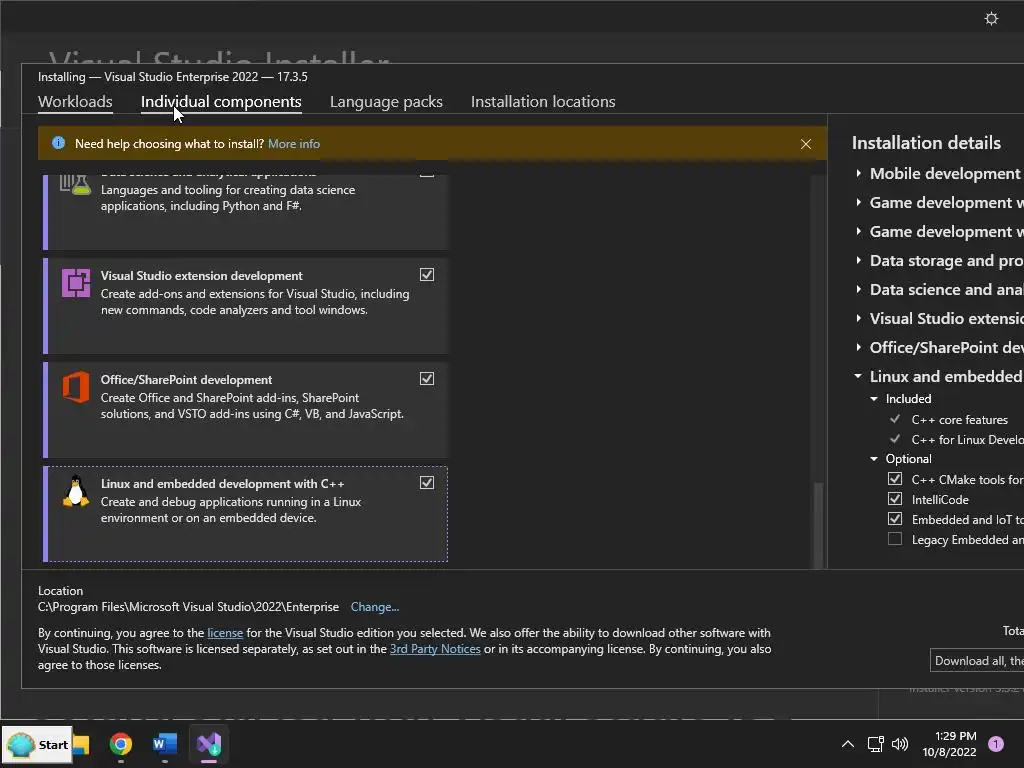Viewport: 1024px width, 768px height.
Task: Open File Explorer from the taskbar
Action: tap(82, 744)
